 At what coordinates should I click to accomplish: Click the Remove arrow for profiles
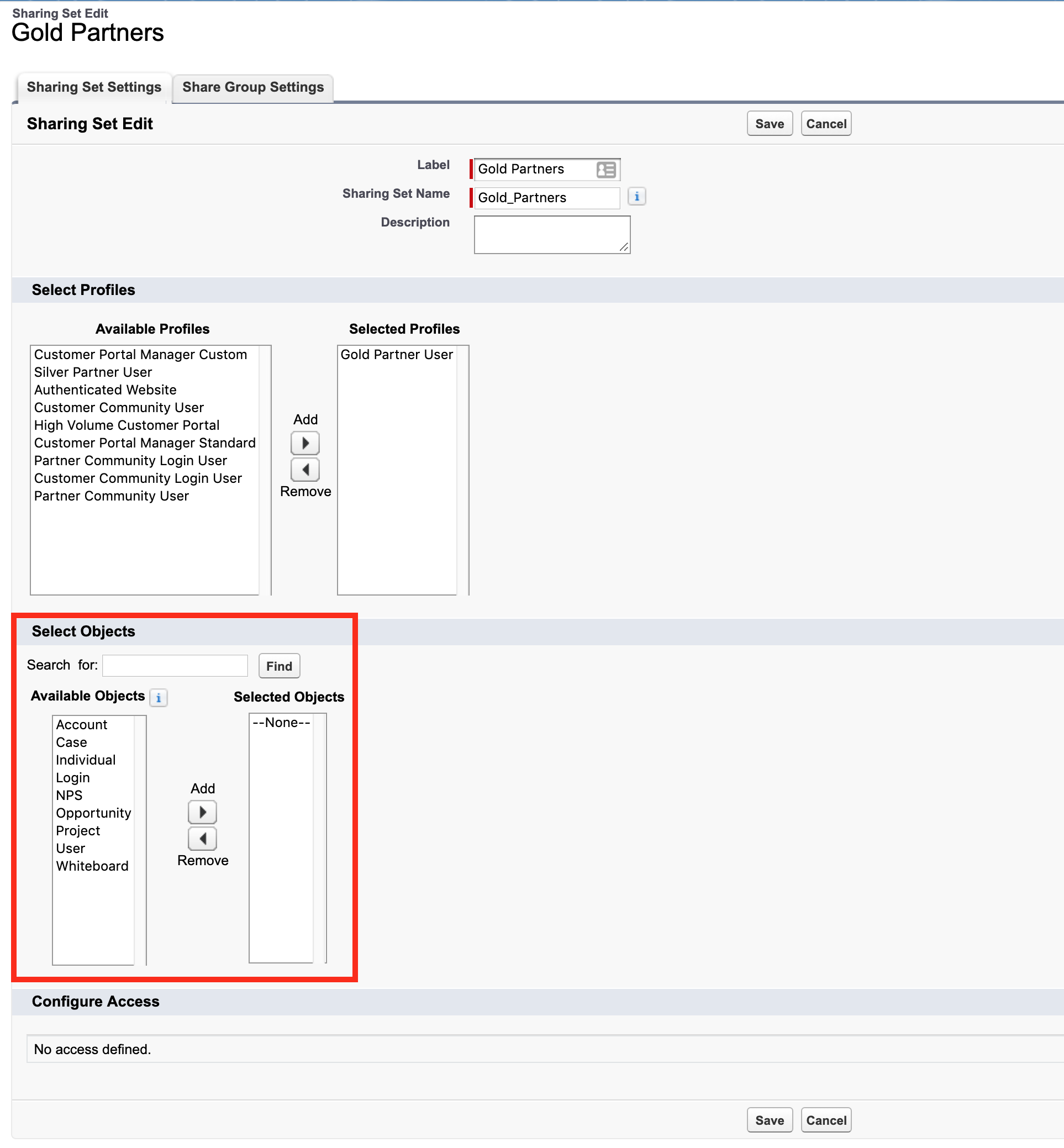305,470
